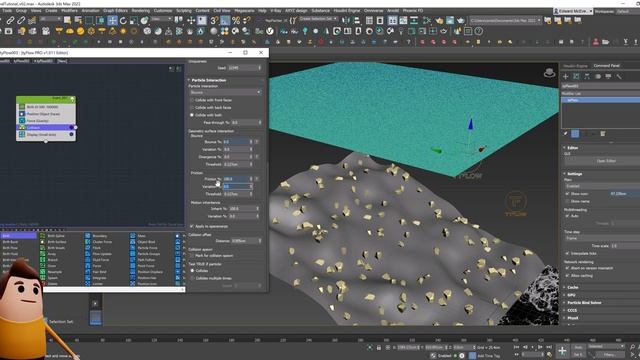Open the Modify tab in command panel
This screenshot has height=360, width=640.
pyautogui.click(x=576, y=76)
